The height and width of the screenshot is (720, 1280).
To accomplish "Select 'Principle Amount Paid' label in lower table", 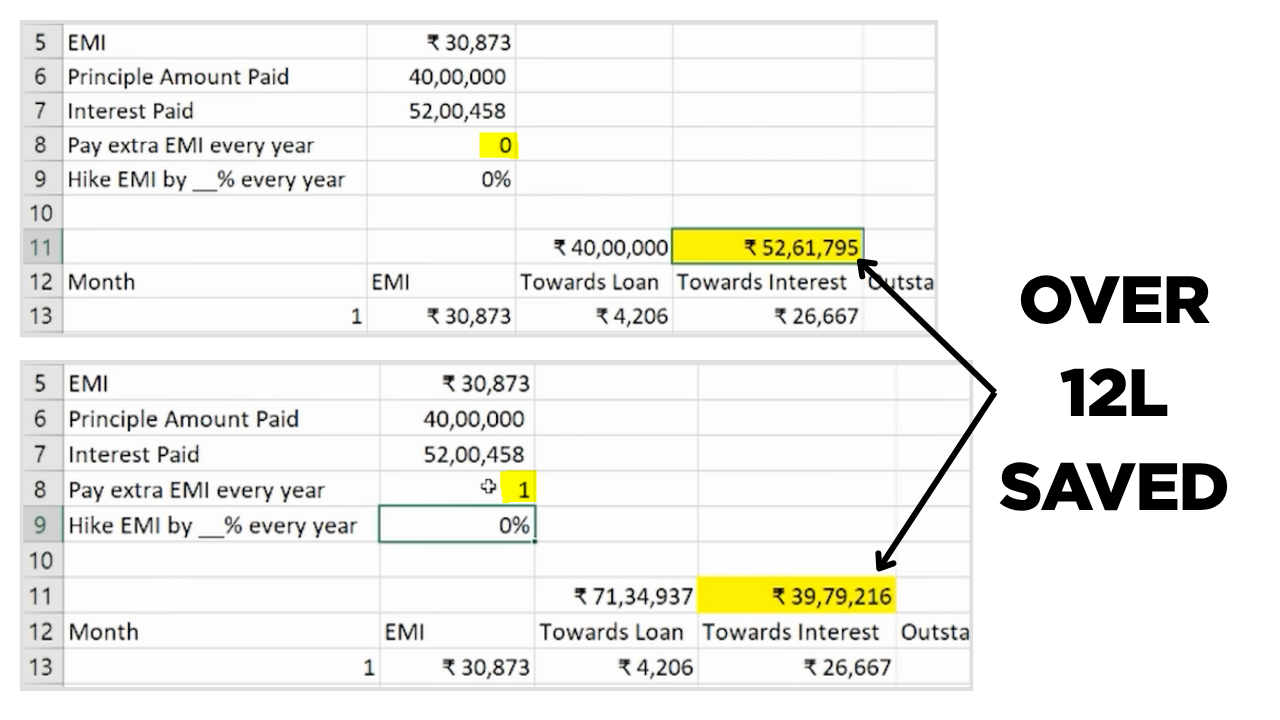I will click(183, 419).
